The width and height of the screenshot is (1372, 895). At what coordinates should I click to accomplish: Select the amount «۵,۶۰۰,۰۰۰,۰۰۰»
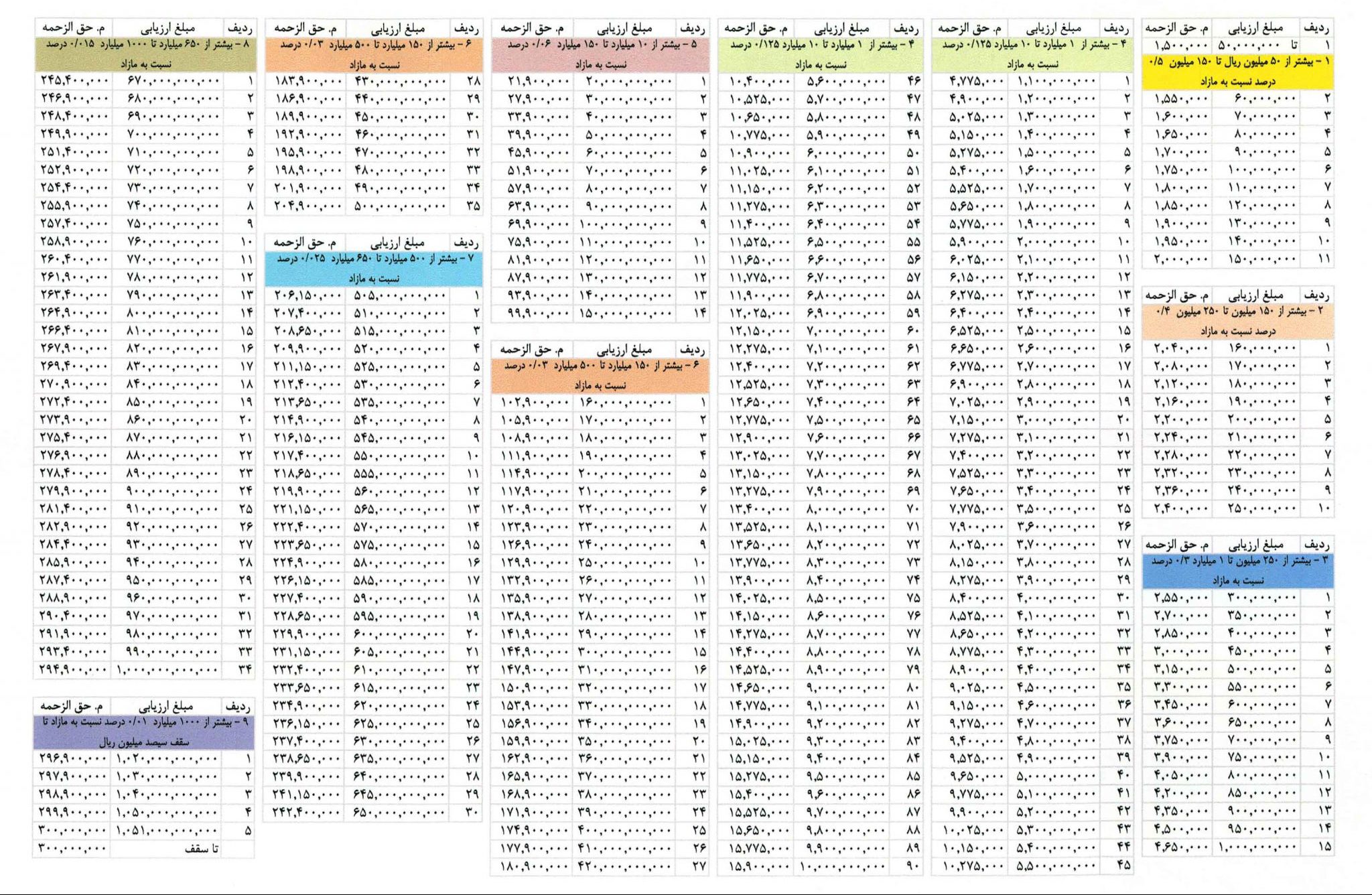[x=845, y=80]
